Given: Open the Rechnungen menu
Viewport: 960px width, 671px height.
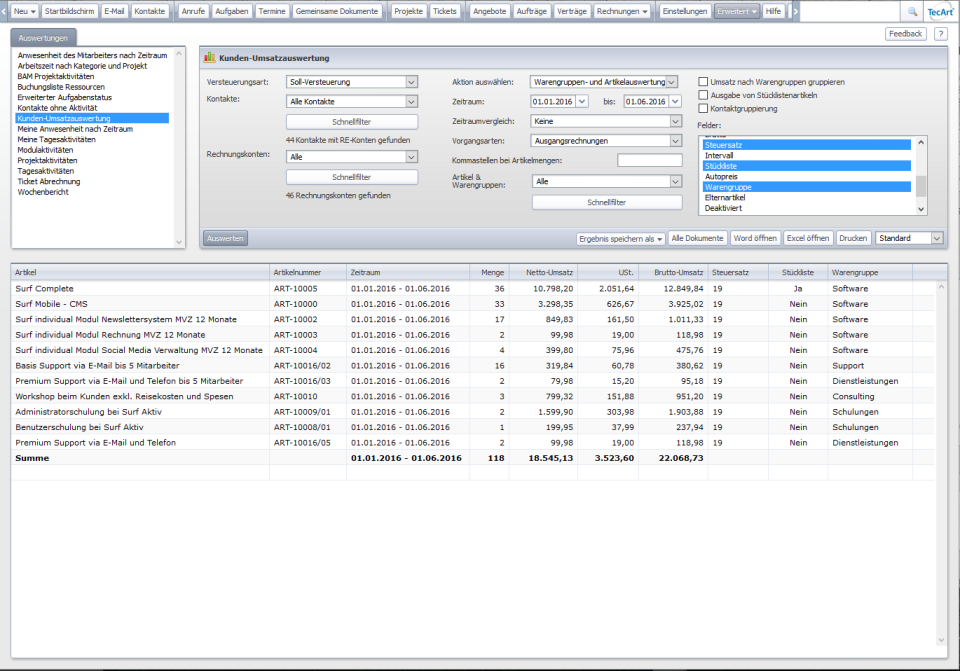Looking at the screenshot, I should pos(622,11).
